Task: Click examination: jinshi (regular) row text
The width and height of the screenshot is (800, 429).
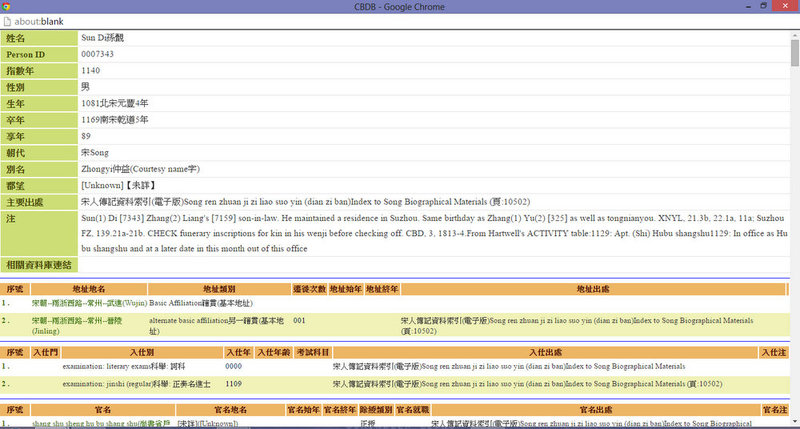Action: coord(137,384)
